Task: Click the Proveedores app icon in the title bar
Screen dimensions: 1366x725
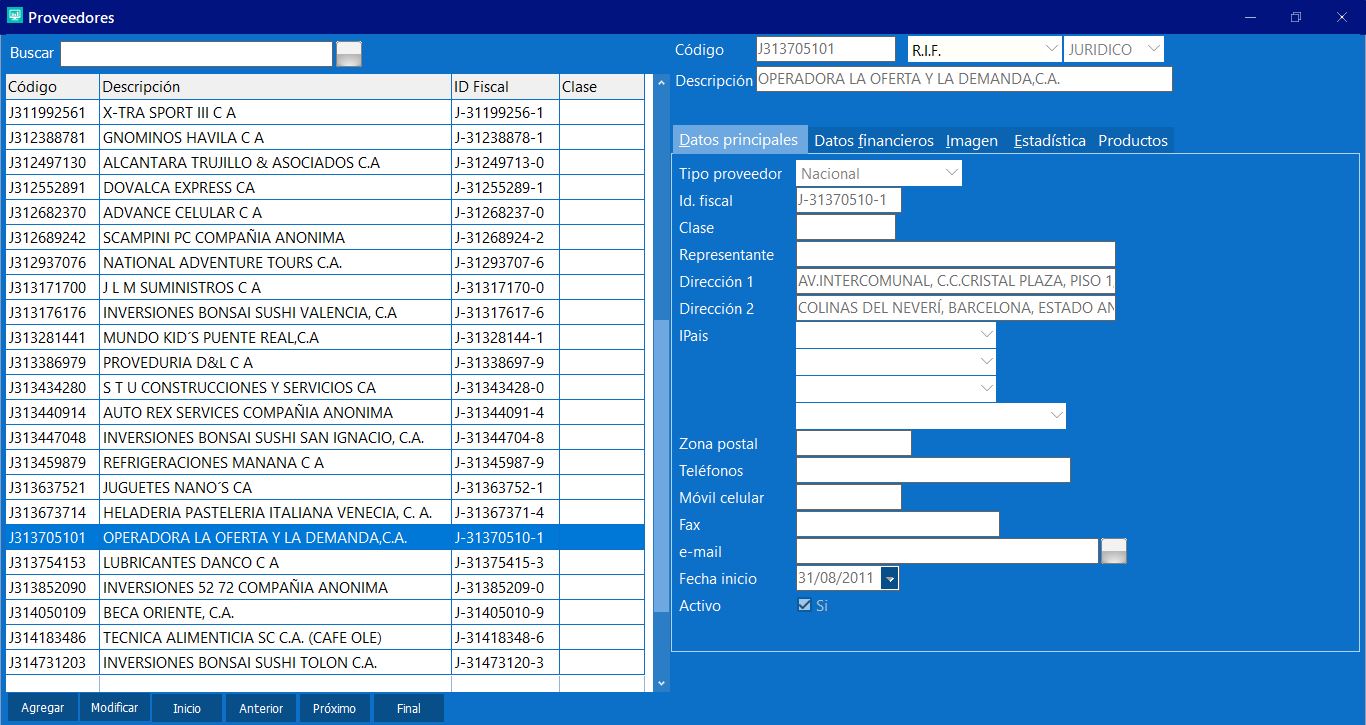Action: pos(14,16)
